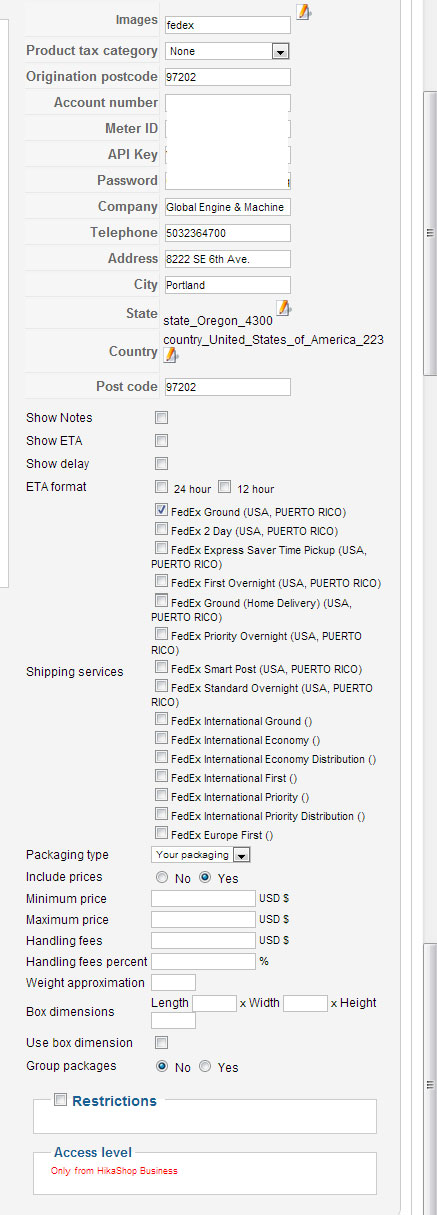This screenshot has height=1215, width=437.
Task: Enable the Show ETA checkbox
Action: pos(161,440)
